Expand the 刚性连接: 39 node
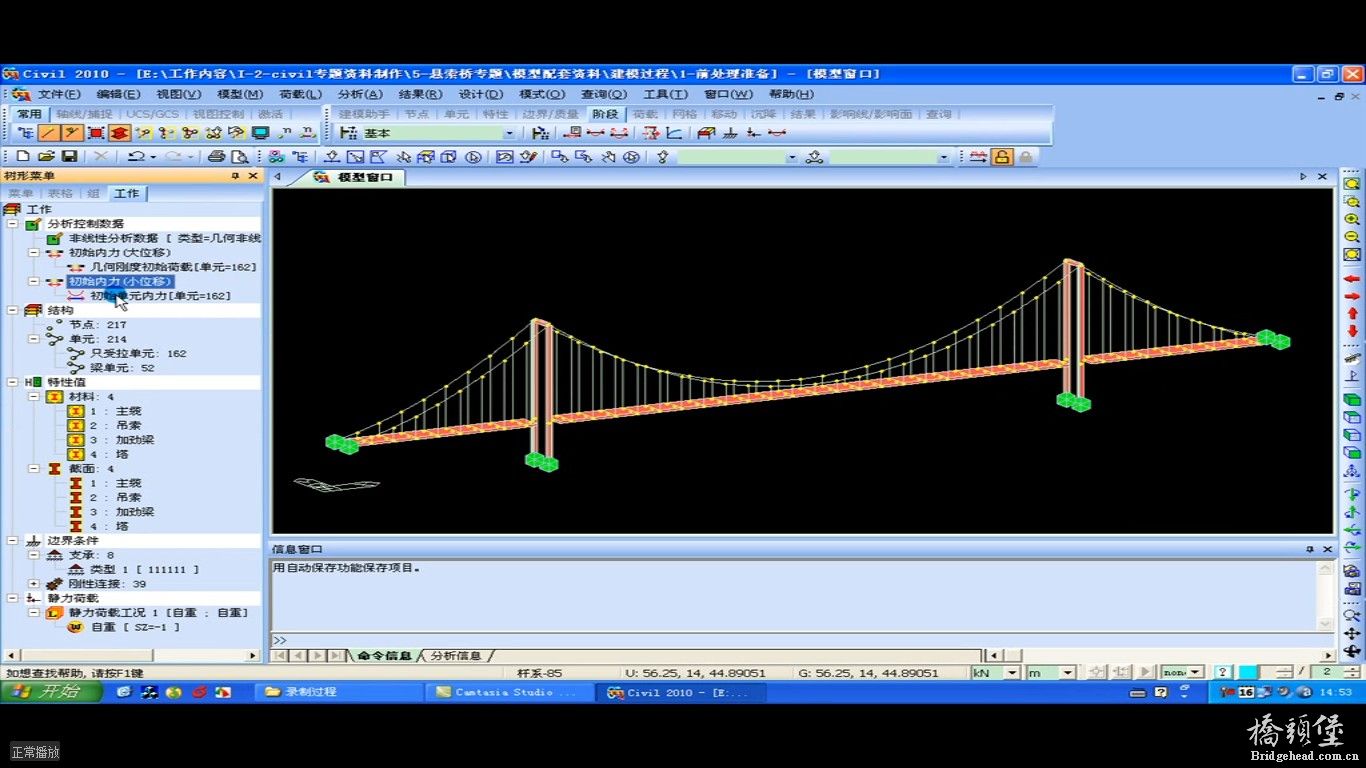Screen dimensions: 1366x768 33,583
